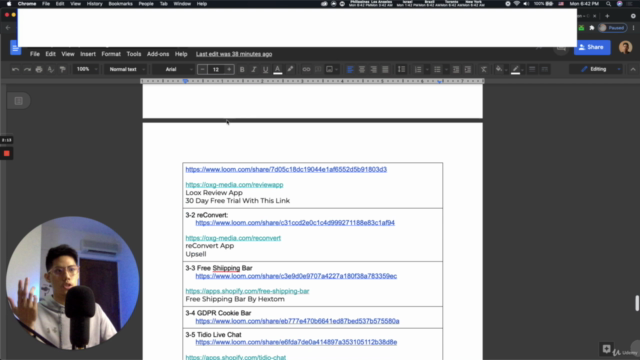The image size is (640, 360).
Task: Clear formatting from selection
Action: pyautogui.click(x=484, y=69)
